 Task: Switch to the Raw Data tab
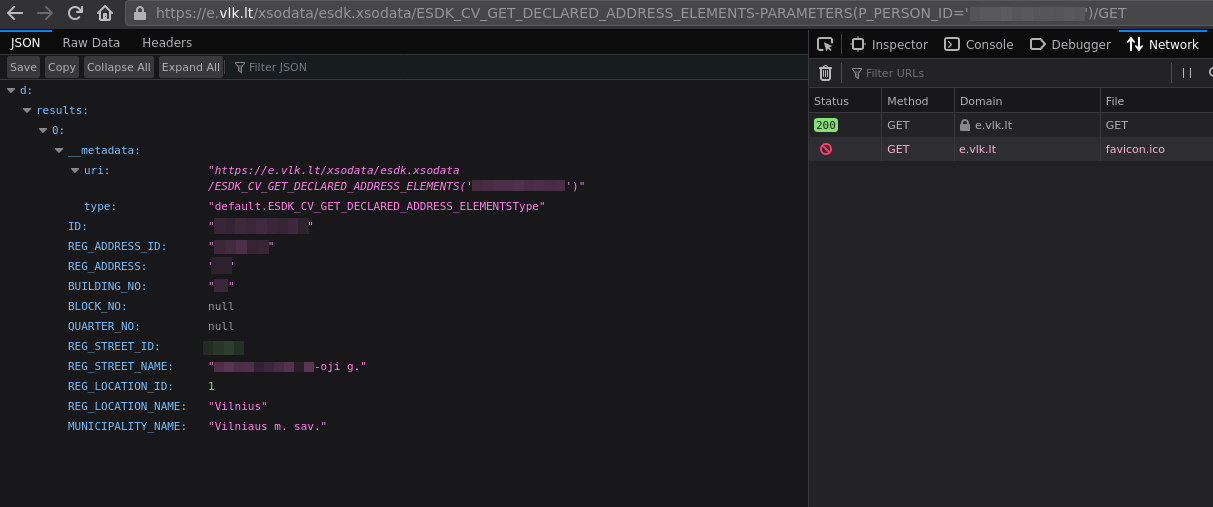point(91,43)
